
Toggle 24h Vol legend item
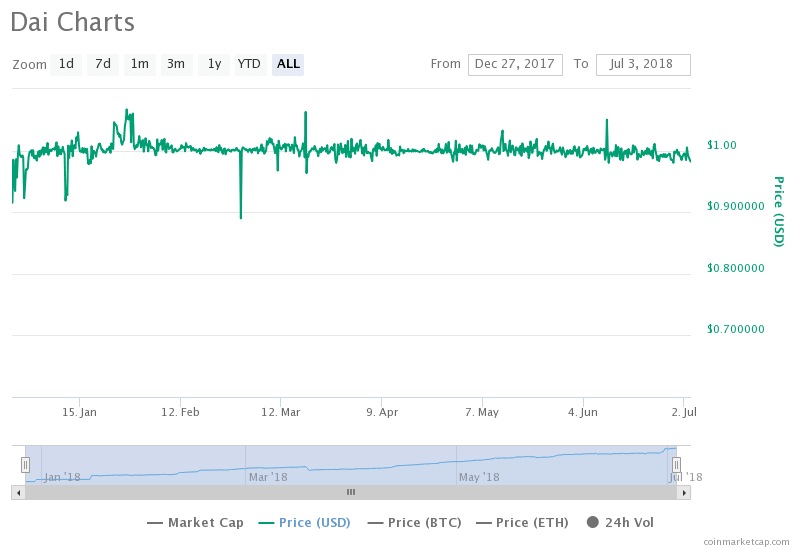click(620, 522)
